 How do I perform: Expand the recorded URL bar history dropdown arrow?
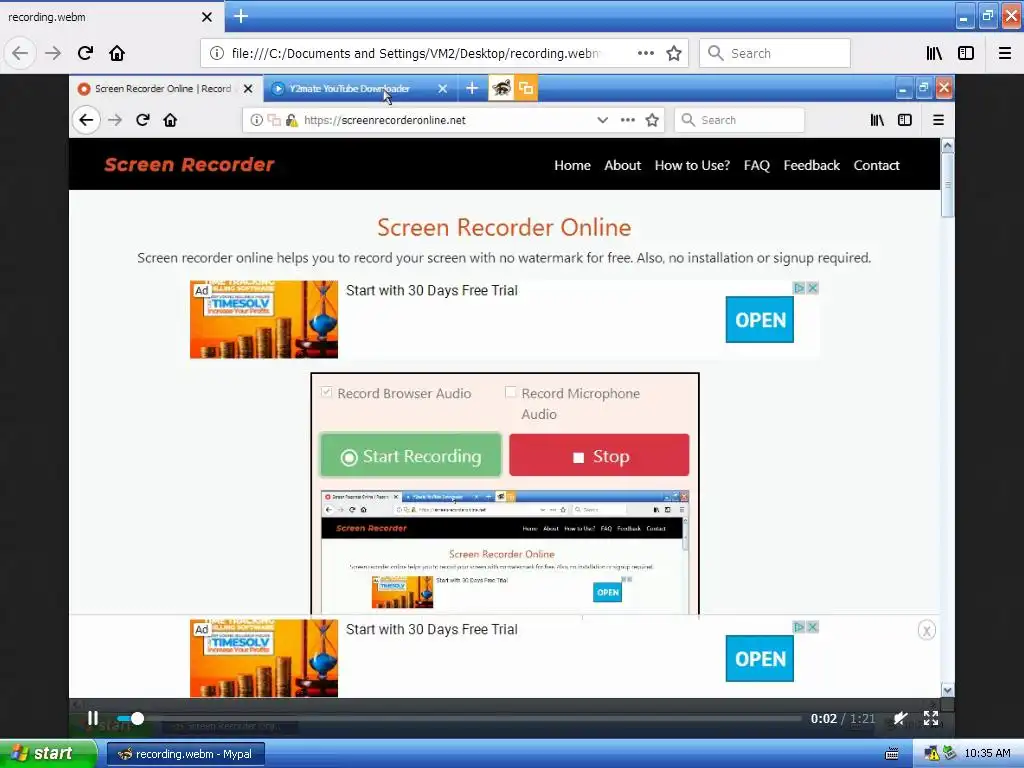click(602, 120)
